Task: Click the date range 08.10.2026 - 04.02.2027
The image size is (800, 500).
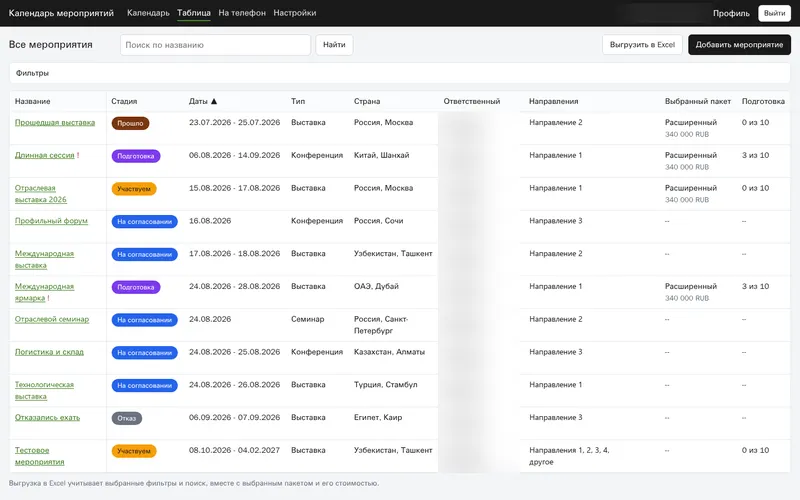Action: pyautogui.click(x=234, y=451)
